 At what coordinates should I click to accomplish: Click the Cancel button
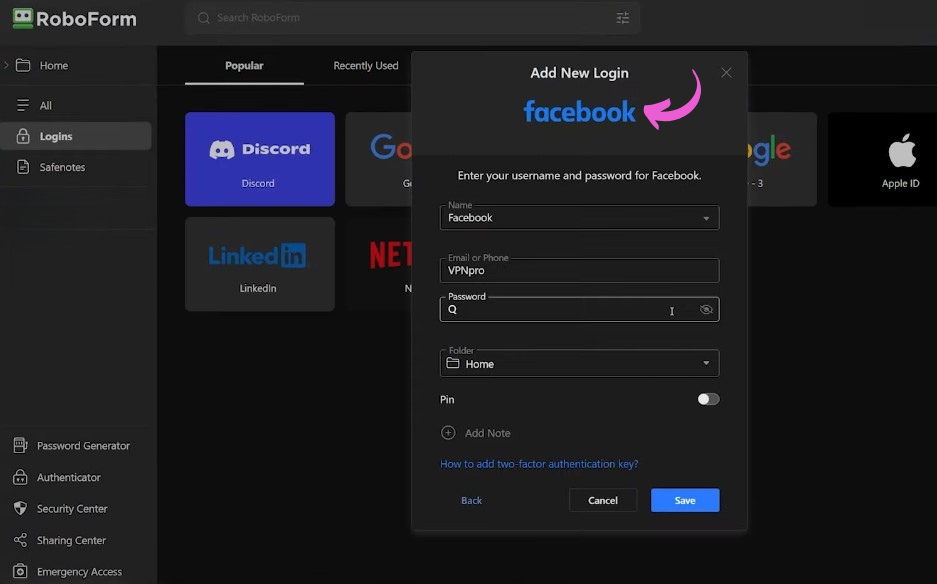[603, 500]
